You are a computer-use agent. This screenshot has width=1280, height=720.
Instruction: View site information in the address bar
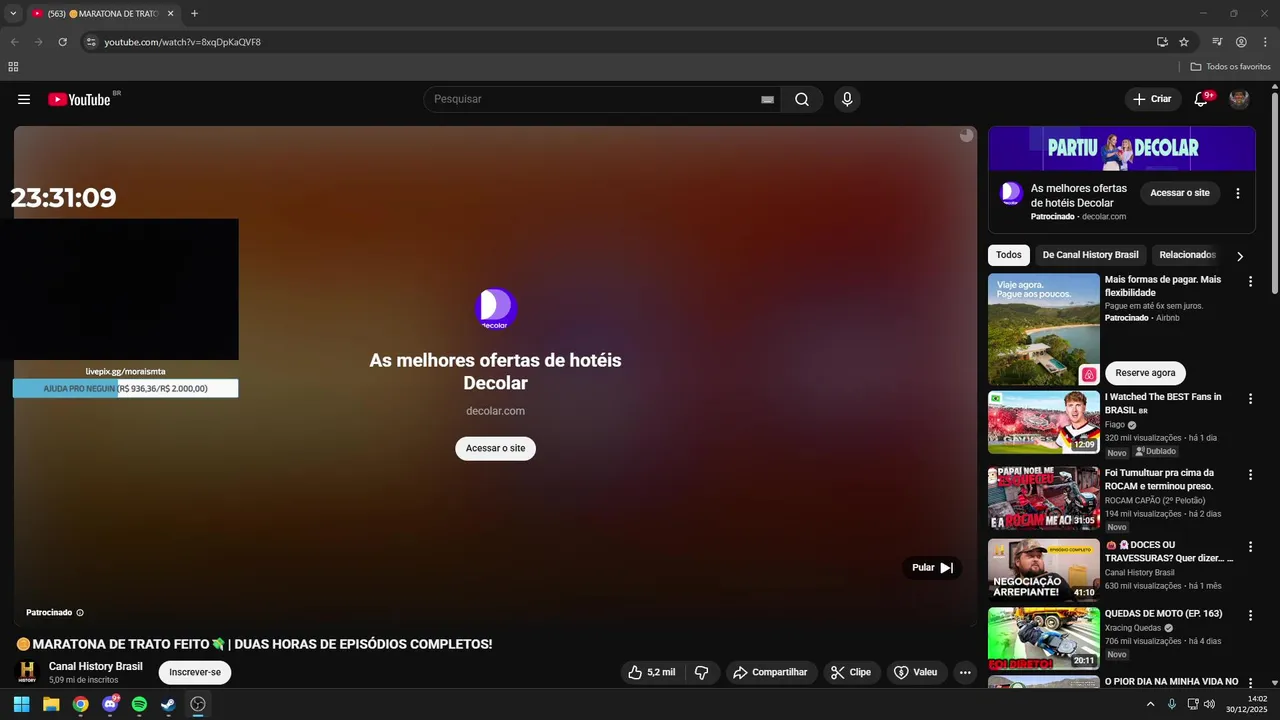coord(91,42)
